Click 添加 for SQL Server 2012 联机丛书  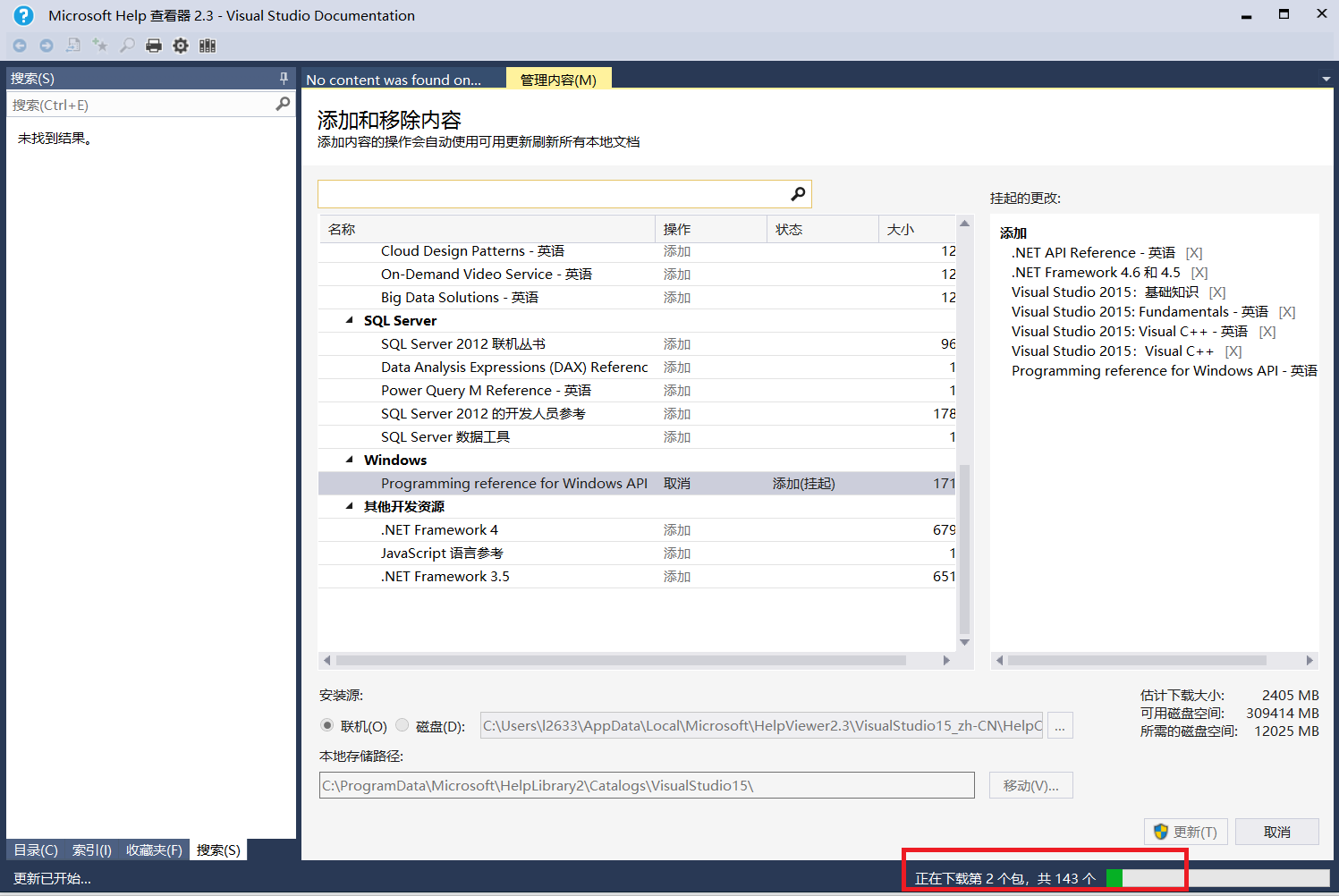pos(677,343)
